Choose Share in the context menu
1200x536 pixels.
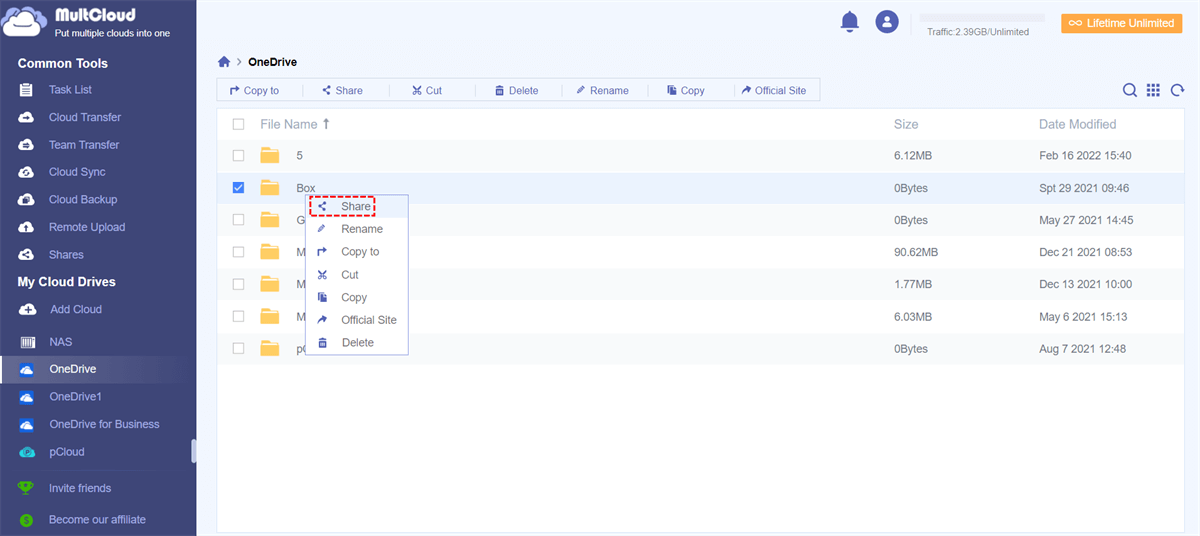click(x=355, y=206)
